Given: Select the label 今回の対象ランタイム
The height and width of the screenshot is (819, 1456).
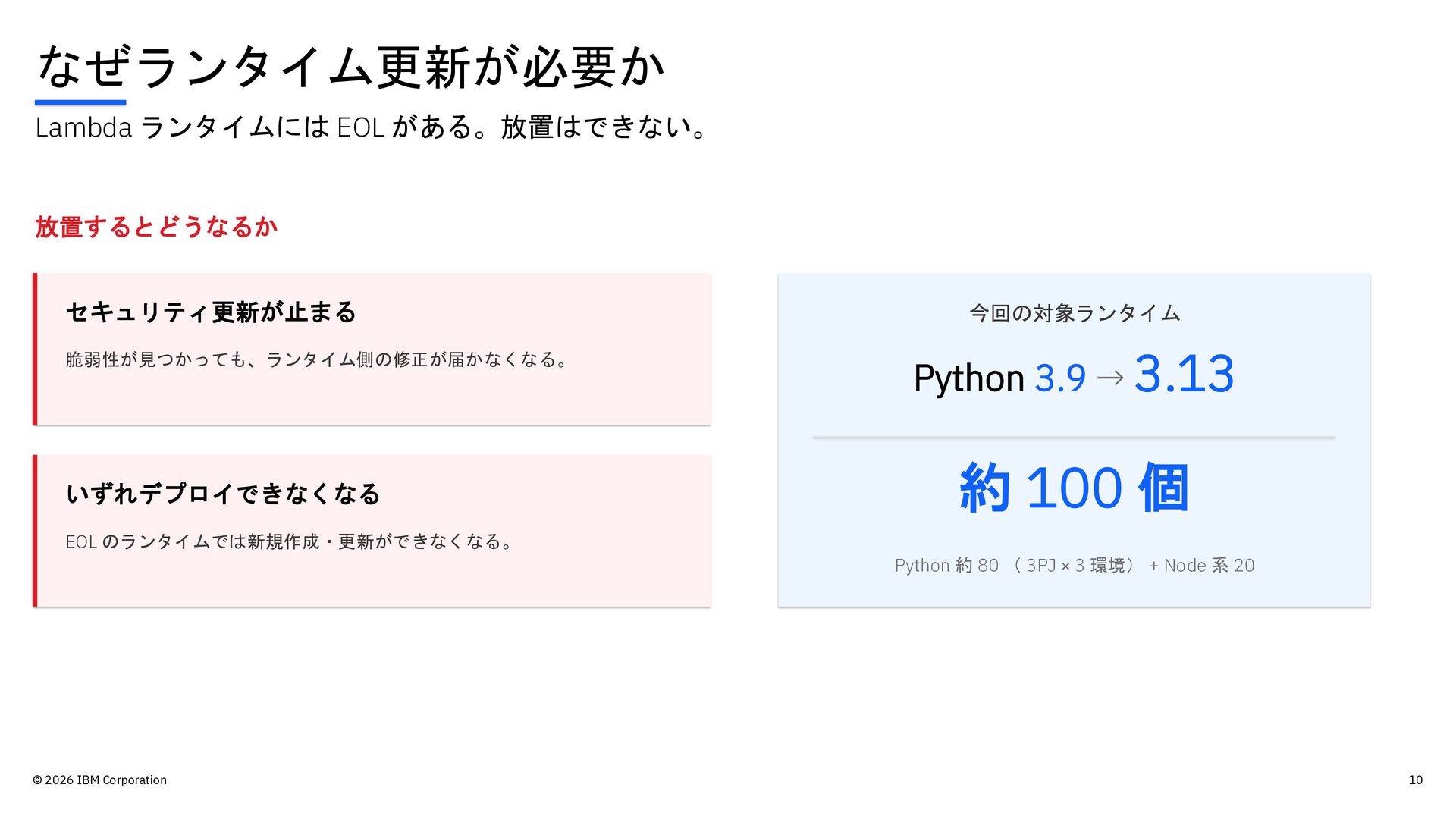Looking at the screenshot, I should point(1075,313).
